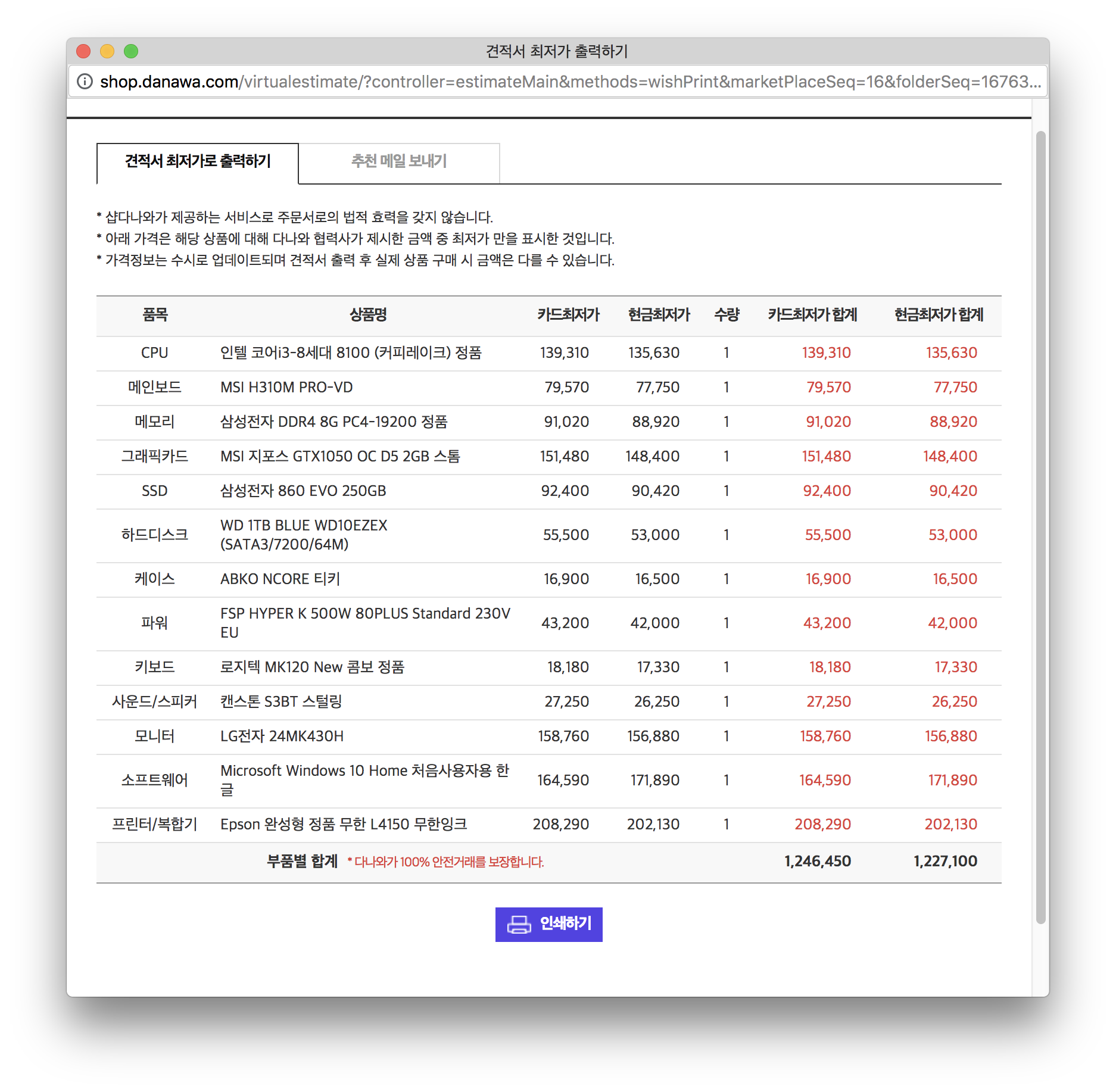Screen dimensions: 1116x1092
Task: Click the 인쇄하기 print button
Action: [549, 924]
